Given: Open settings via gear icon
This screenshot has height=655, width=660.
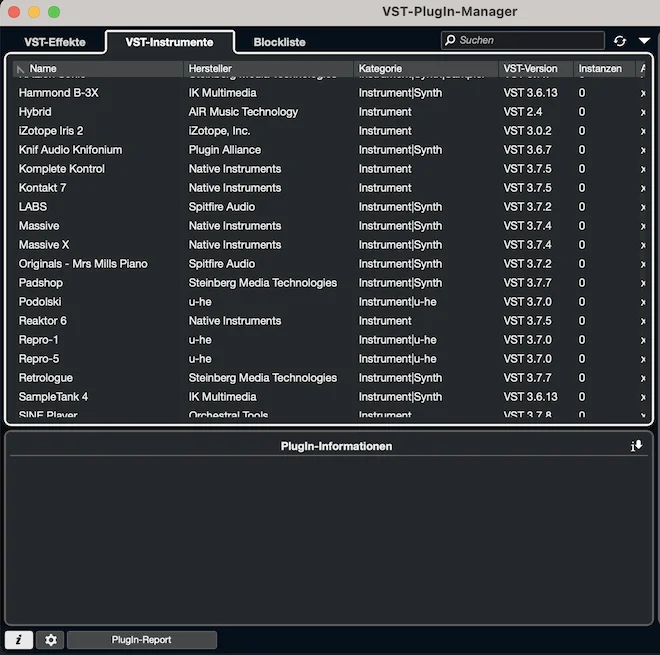Looking at the screenshot, I should point(51,640).
